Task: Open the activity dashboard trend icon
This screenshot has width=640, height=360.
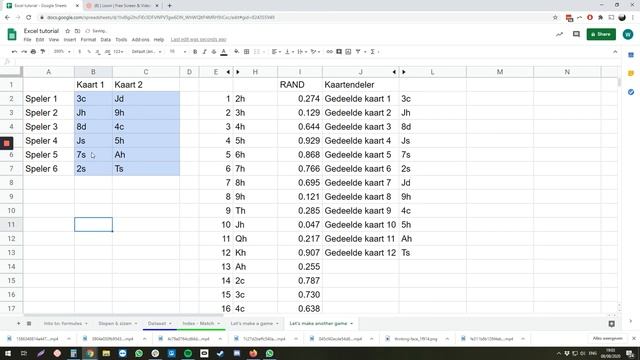Action: 559,34
